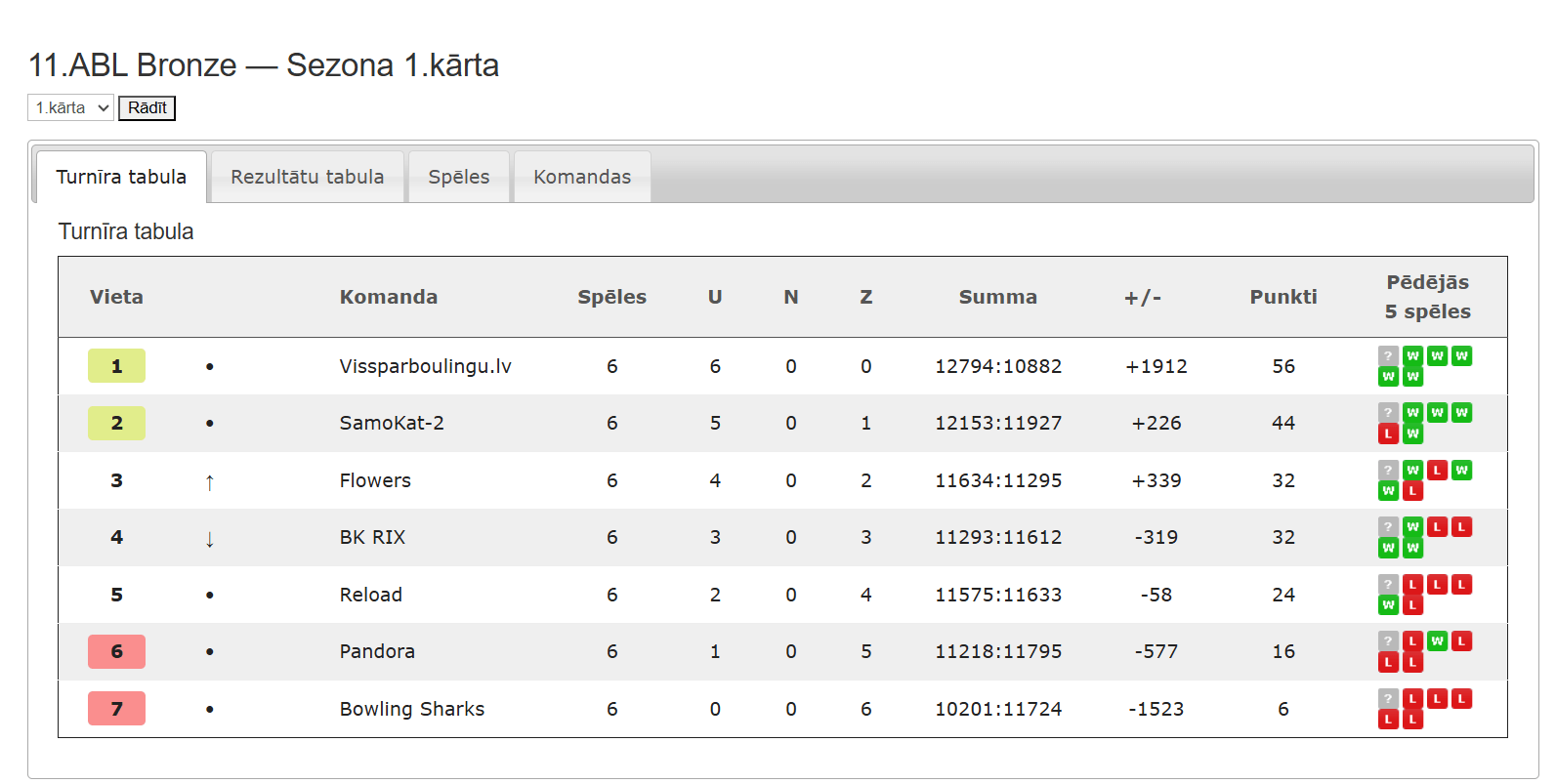Click the green W win badge for Pandora

pyautogui.click(x=1437, y=641)
